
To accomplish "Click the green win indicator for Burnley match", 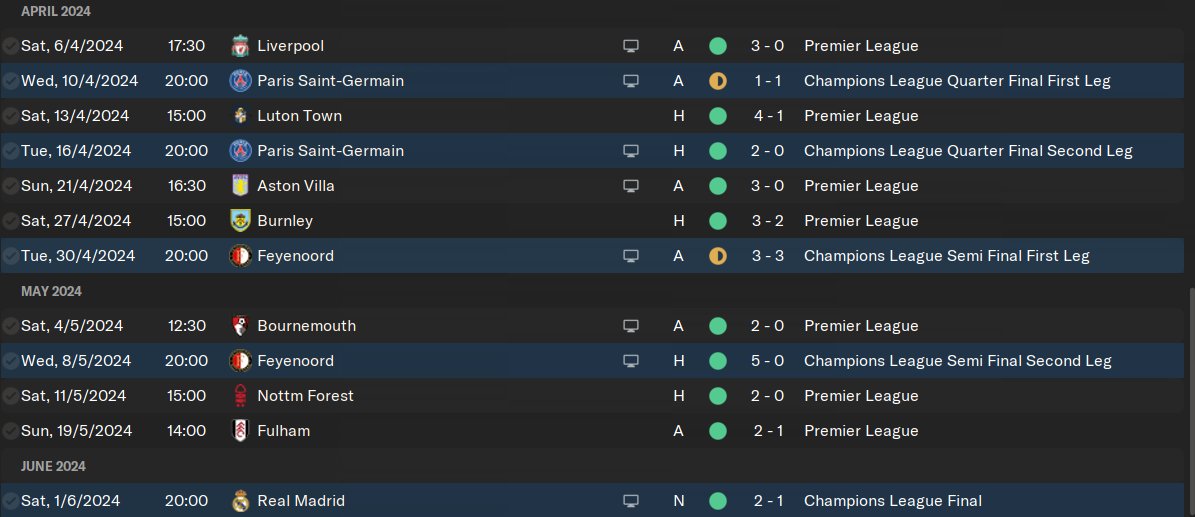I will coord(718,221).
